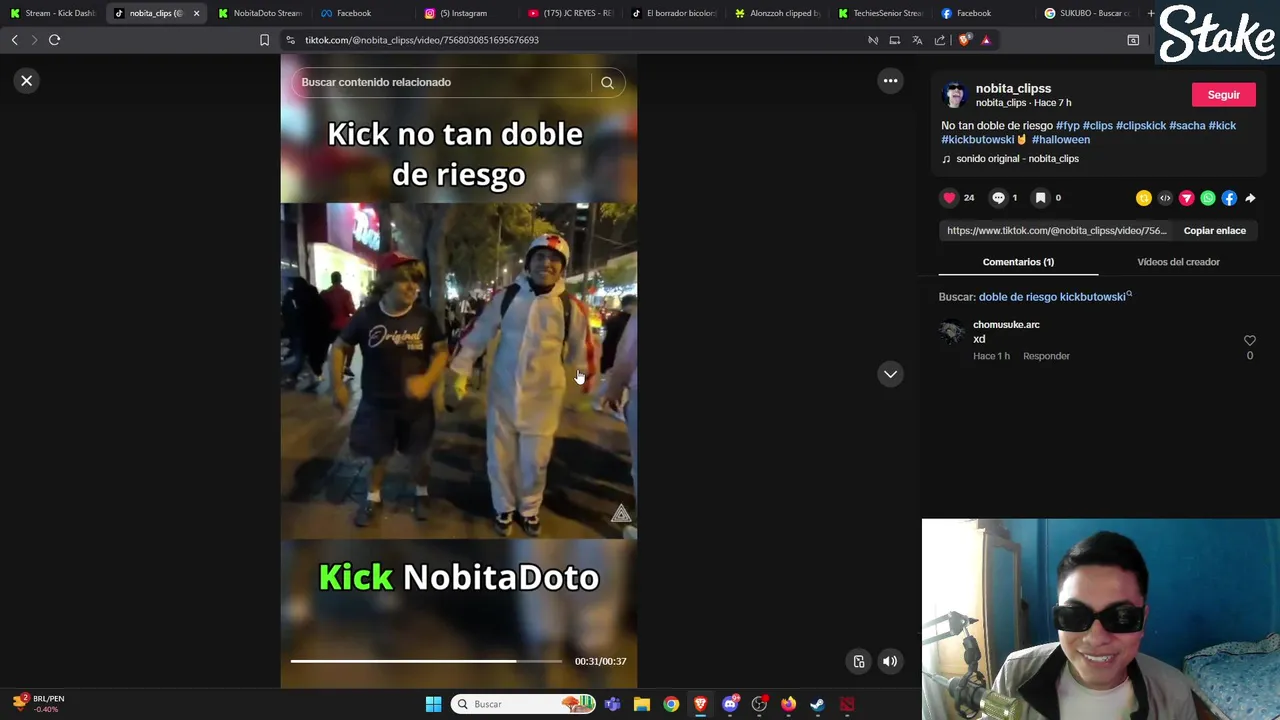Screen dimensions: 1280x720
Task: Switch to Comentarios (1) tab
Action: 1018,262
